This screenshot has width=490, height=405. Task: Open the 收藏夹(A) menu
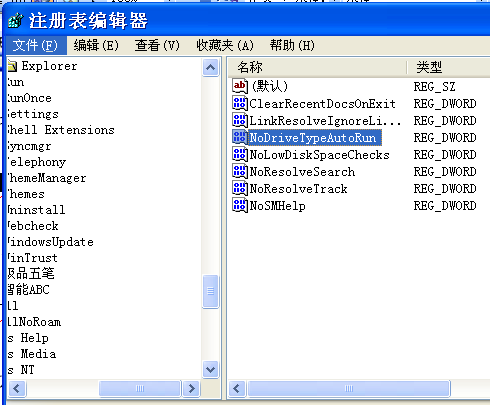pyautogui.click(x=225, y=45)
